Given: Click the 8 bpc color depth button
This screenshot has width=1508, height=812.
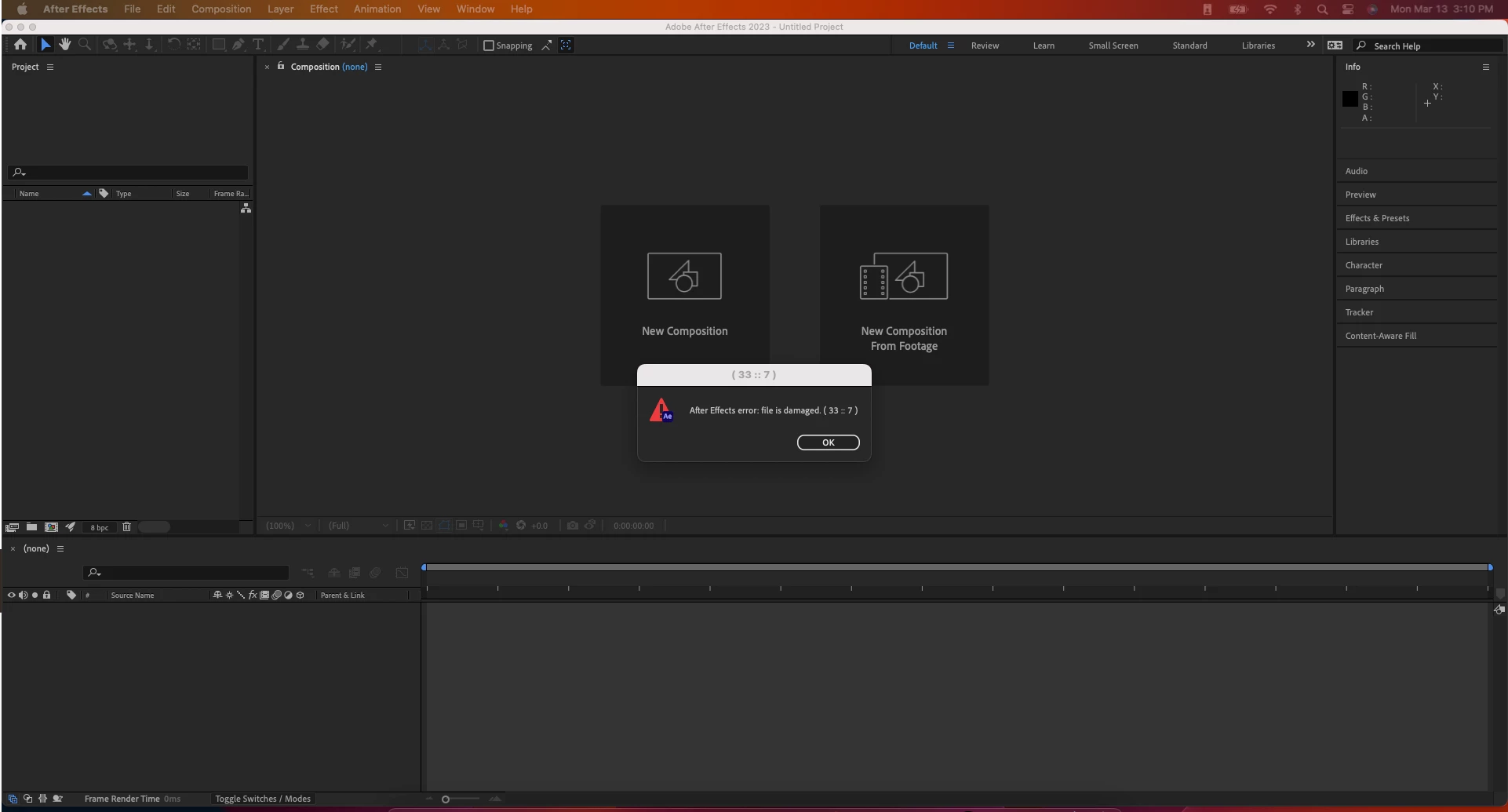Looking at the screenshot, I should tap(99, 527).
